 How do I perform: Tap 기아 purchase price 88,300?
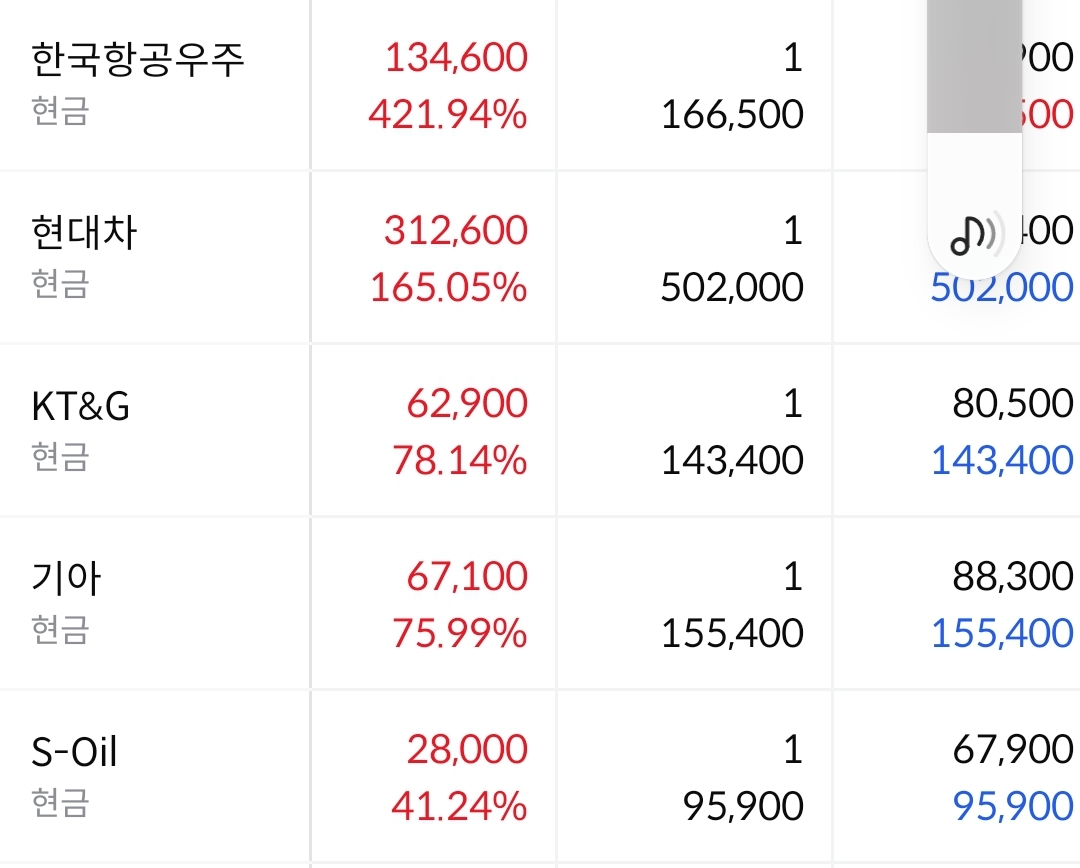click(x=1012, y=577)
